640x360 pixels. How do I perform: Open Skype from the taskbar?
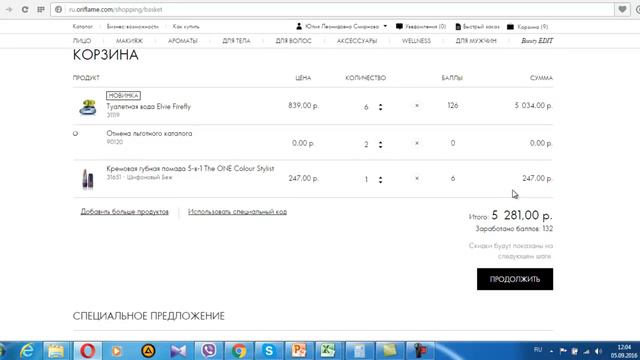point(269,351)
